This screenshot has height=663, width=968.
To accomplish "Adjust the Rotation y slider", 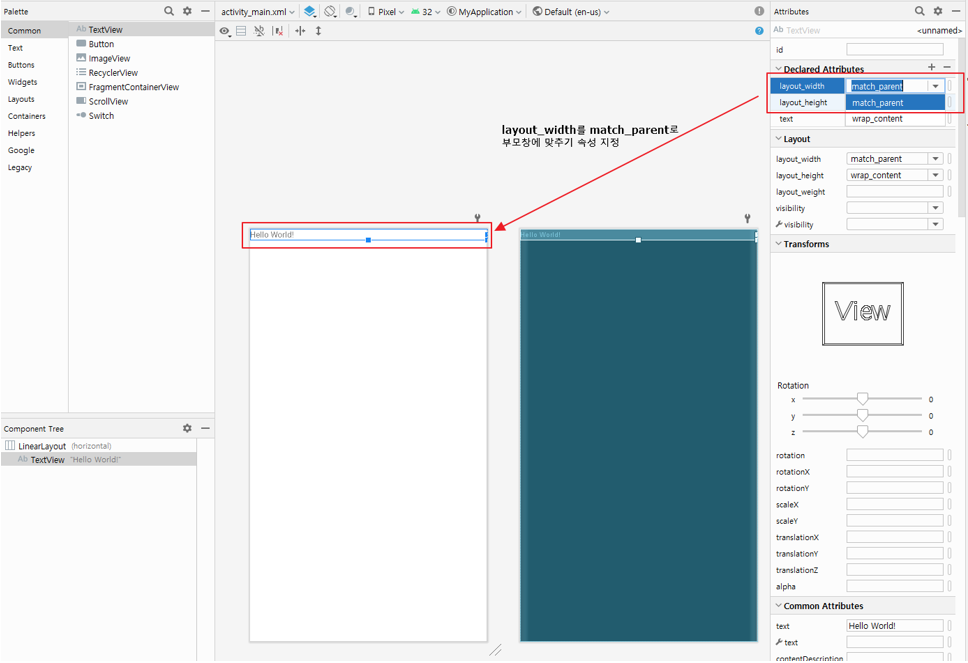I will pyautogui.click(x=862, y=415).
